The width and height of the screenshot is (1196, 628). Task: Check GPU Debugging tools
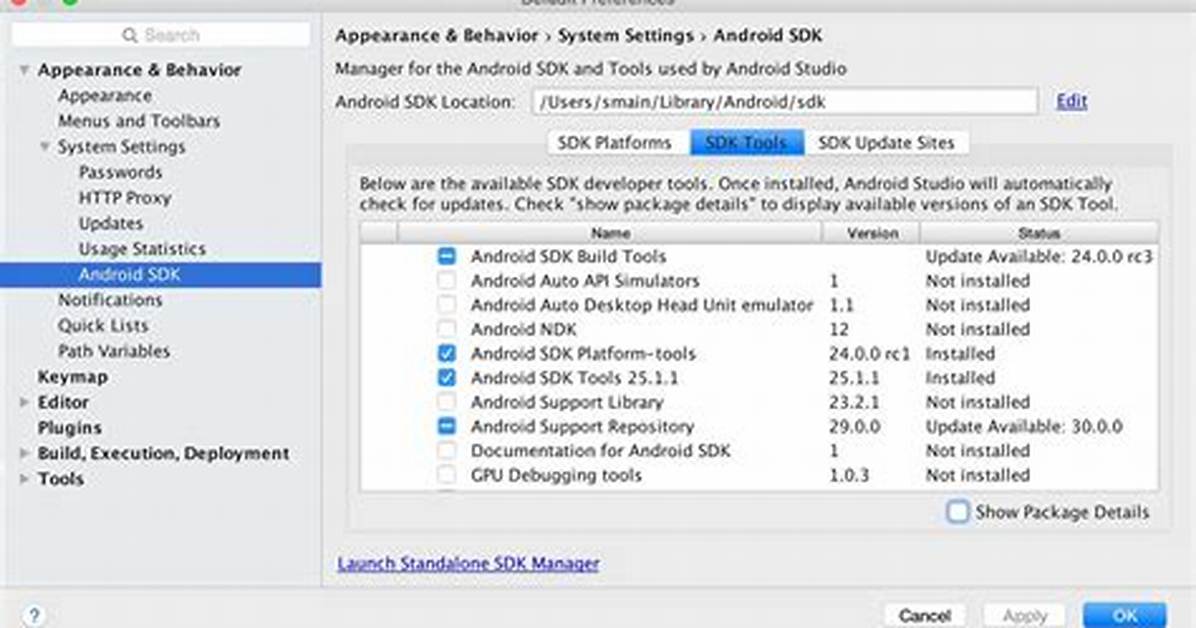click(x=446, y=475)
